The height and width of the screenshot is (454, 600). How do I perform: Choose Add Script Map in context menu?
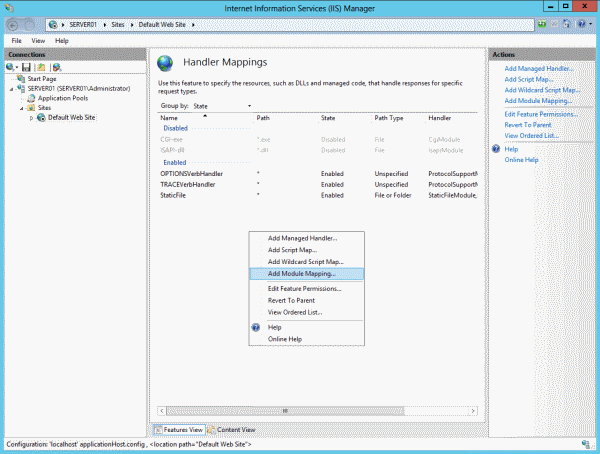pos(307,250)
